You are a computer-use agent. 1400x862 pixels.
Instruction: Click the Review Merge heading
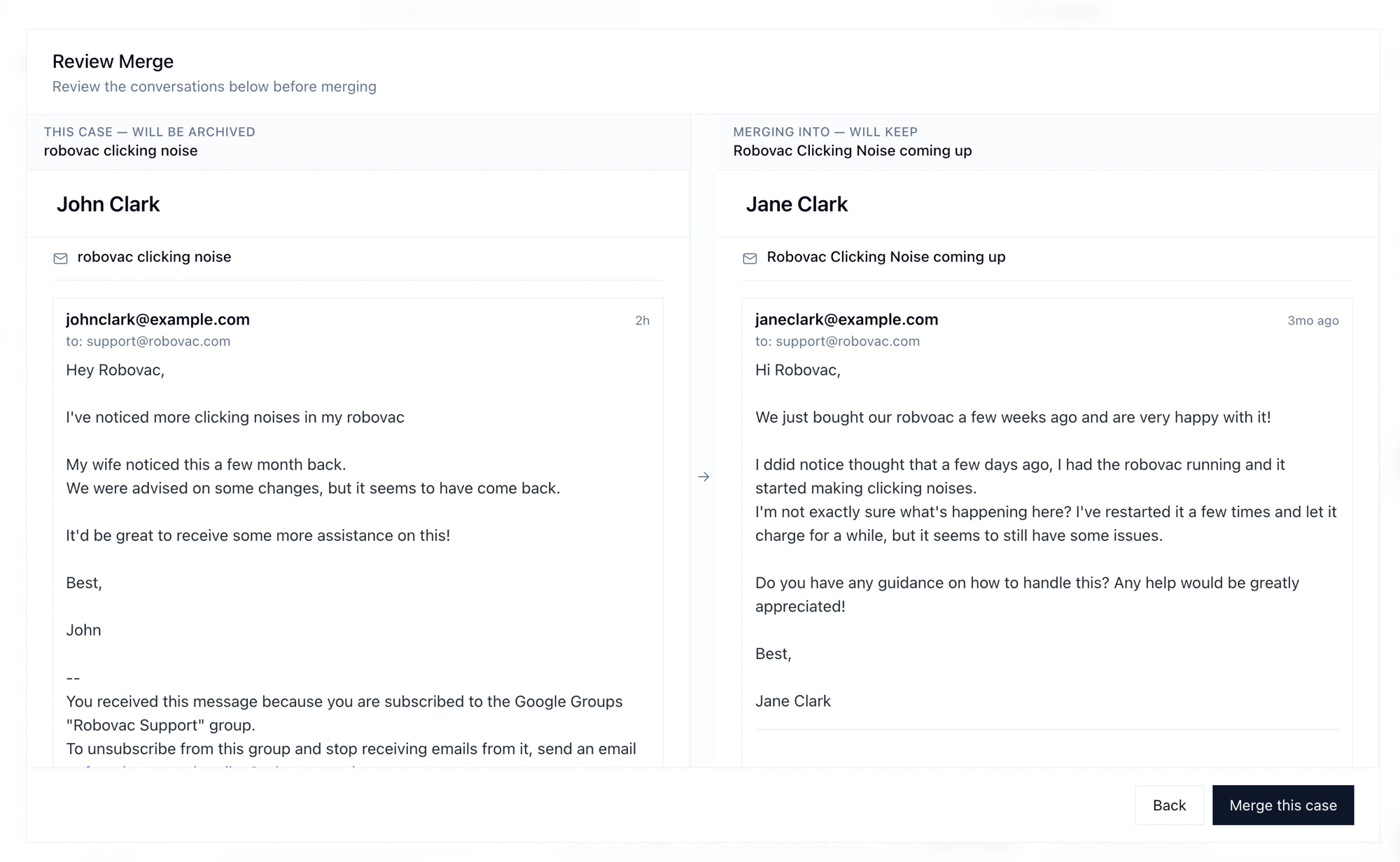[x=113, y=61]
